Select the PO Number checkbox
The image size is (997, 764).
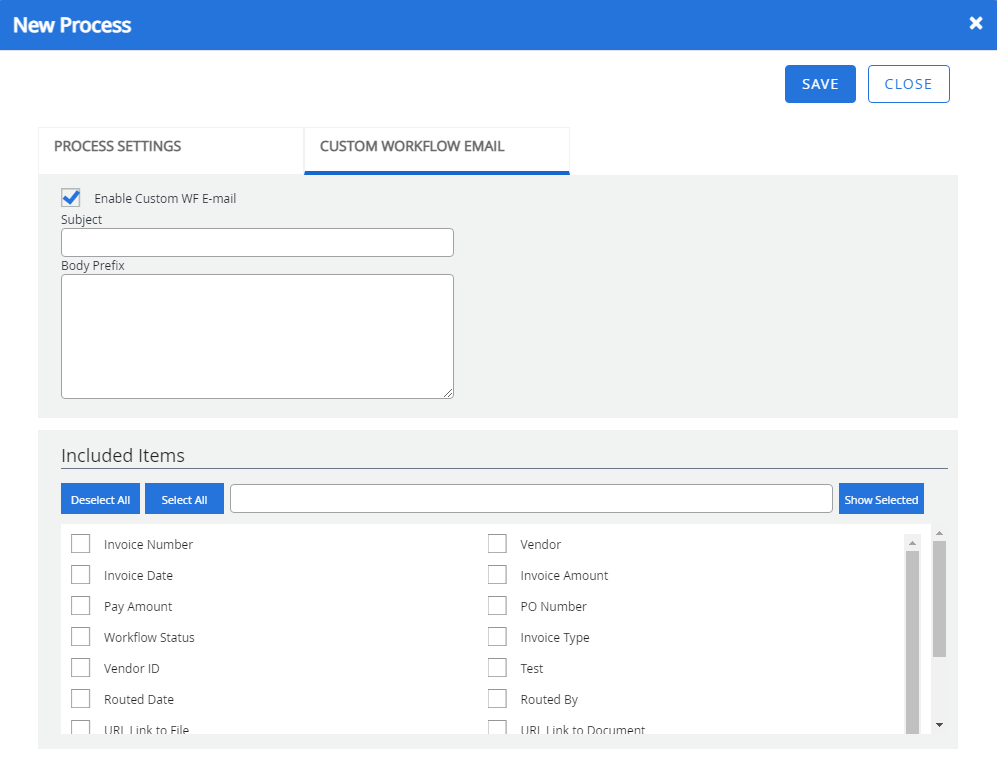click(x=497, y=606)
